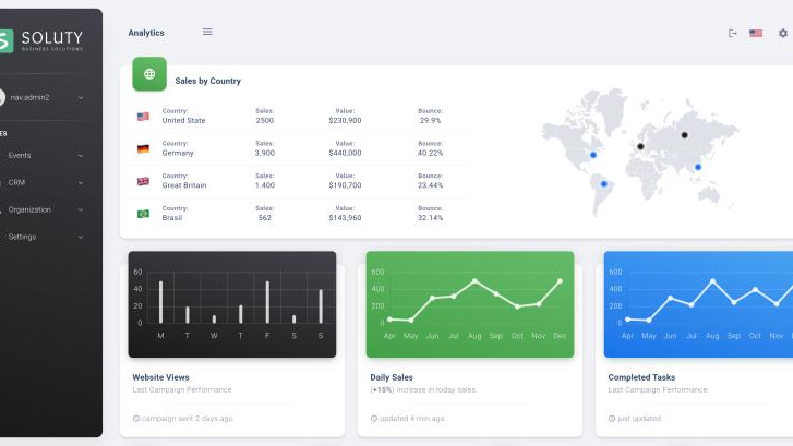
Task: Click the United States flag icon in the table
Action: tap(143, 116)
